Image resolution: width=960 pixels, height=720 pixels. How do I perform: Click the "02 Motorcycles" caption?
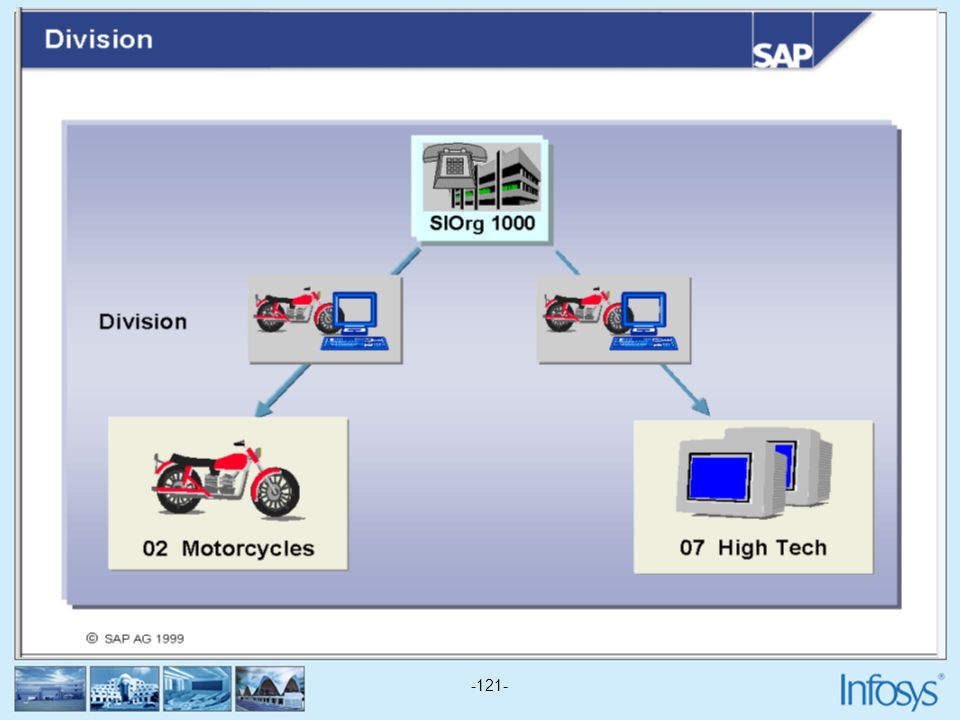pos(228,549)
